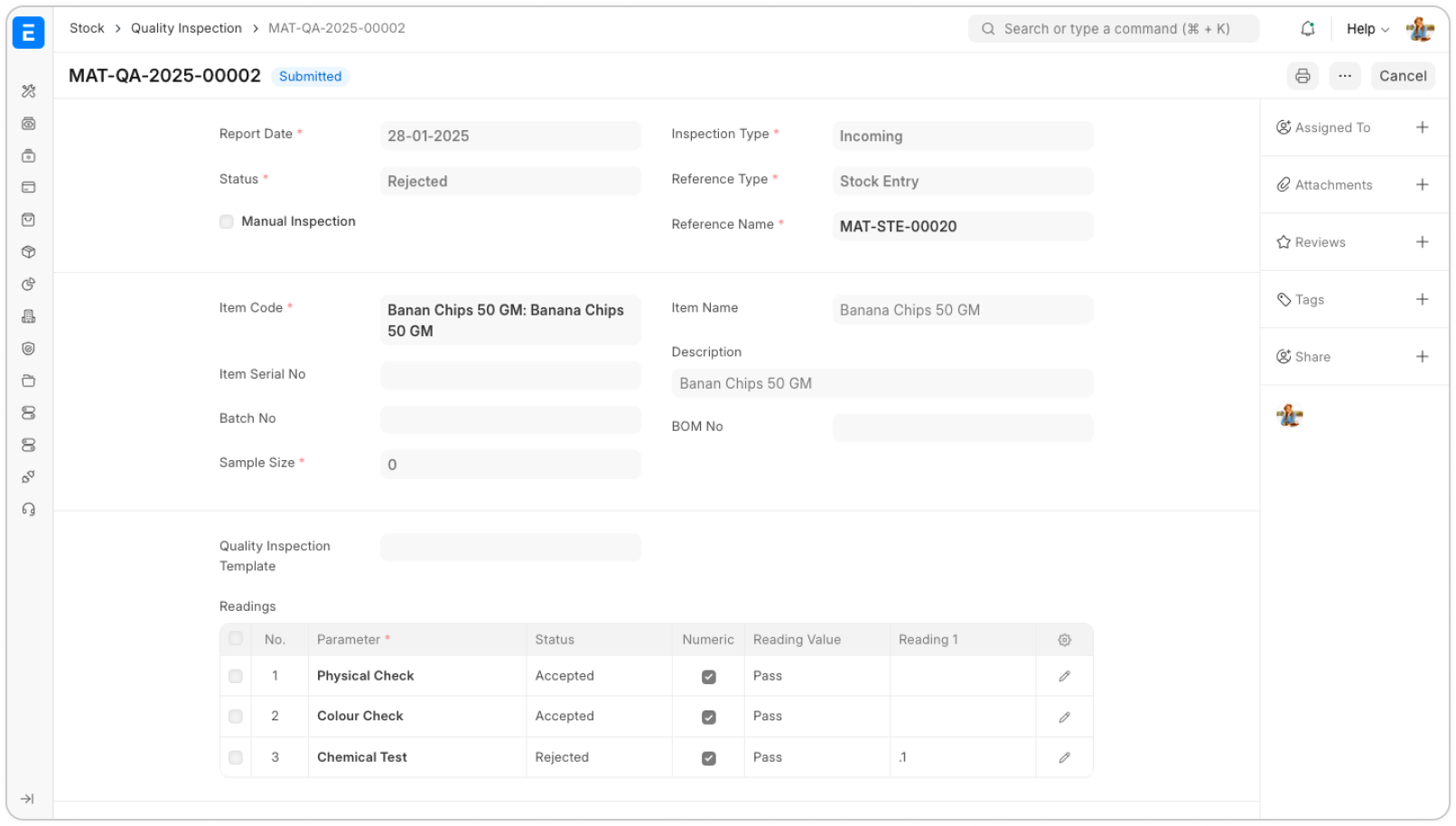1456x826 pixels.
Task: Add an attachment with the plus
Action: tap(1423, 184)
